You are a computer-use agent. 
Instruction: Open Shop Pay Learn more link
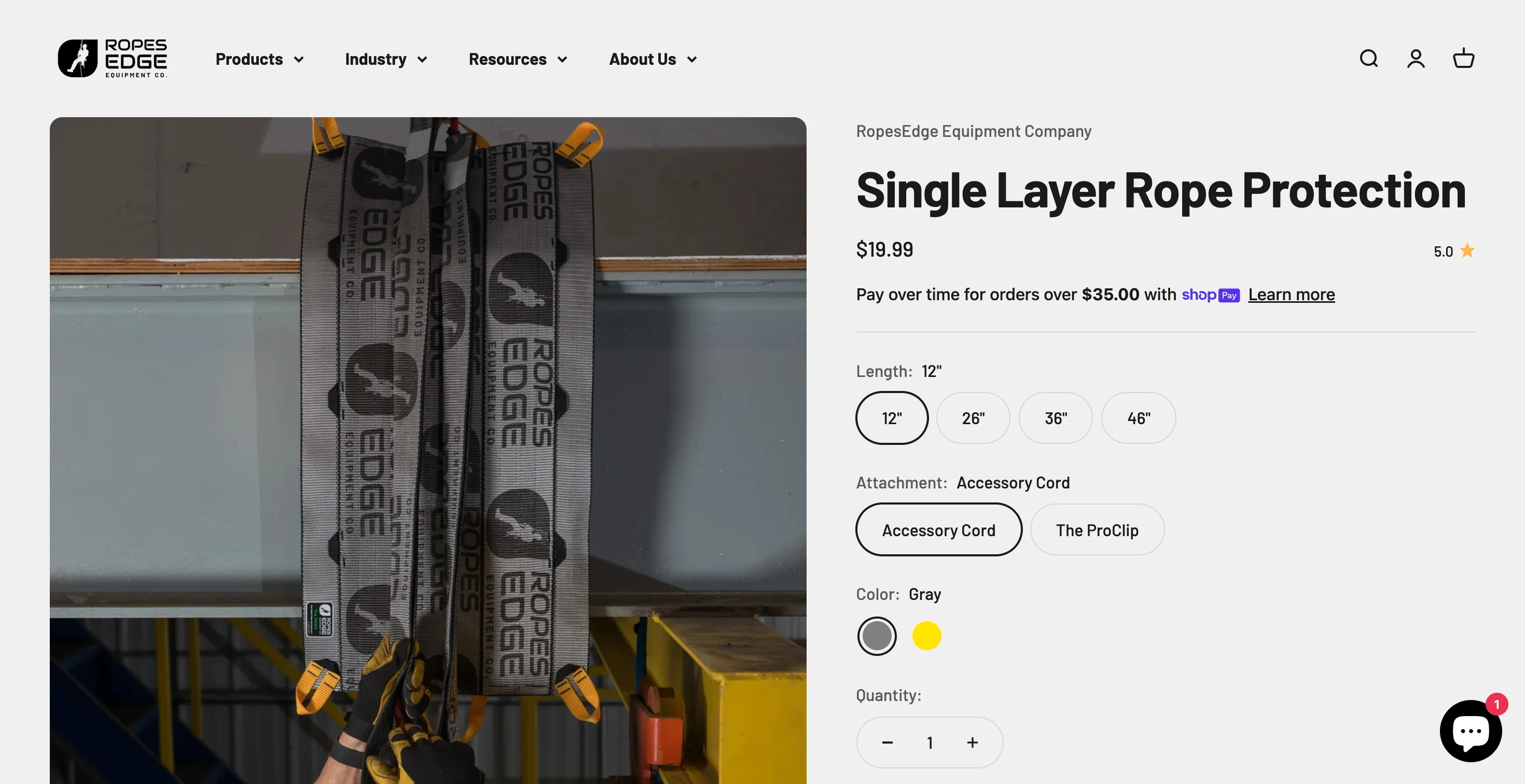point(1291,295)
